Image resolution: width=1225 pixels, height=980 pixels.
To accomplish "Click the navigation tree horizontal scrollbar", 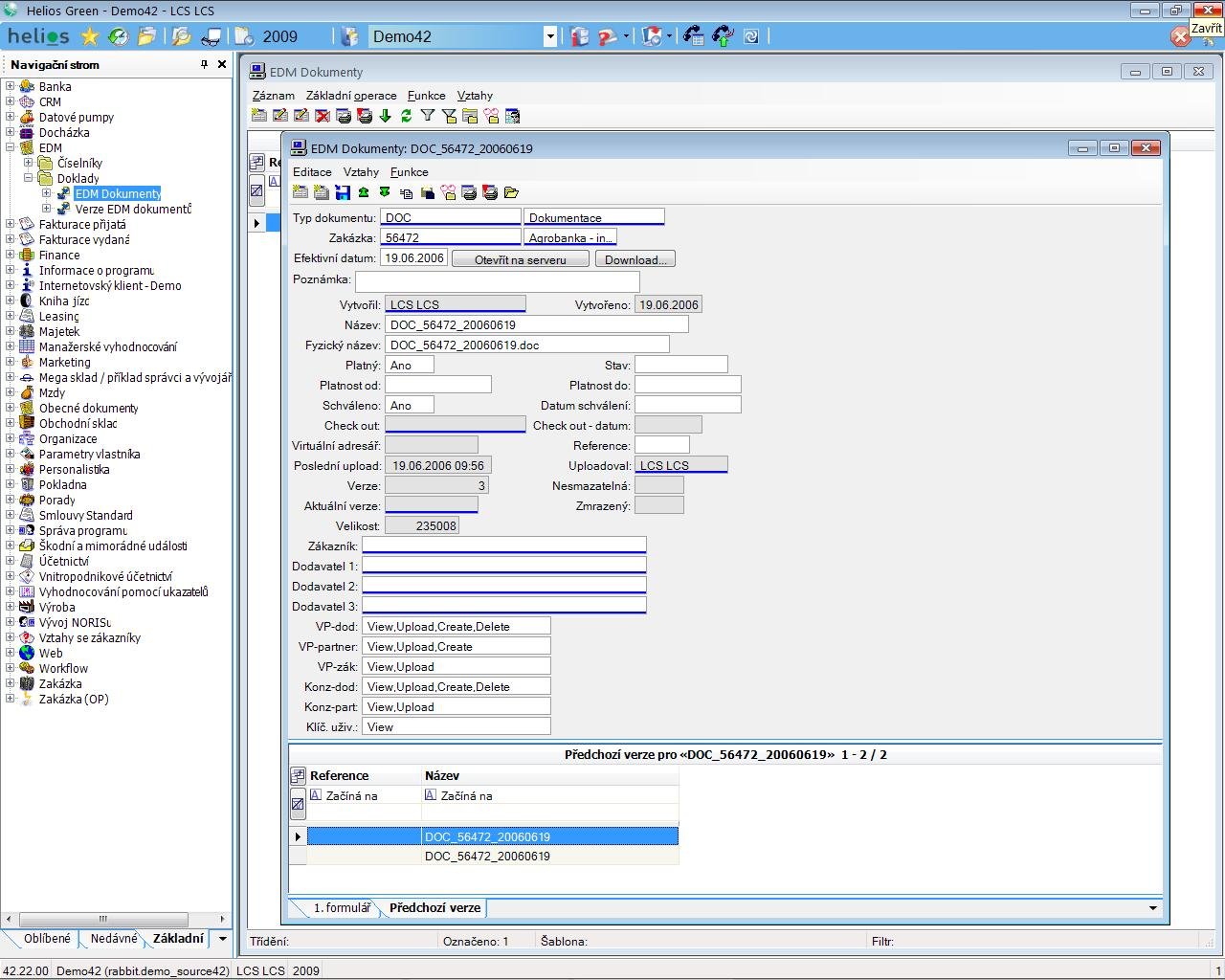I will click(x=115, y=919).
